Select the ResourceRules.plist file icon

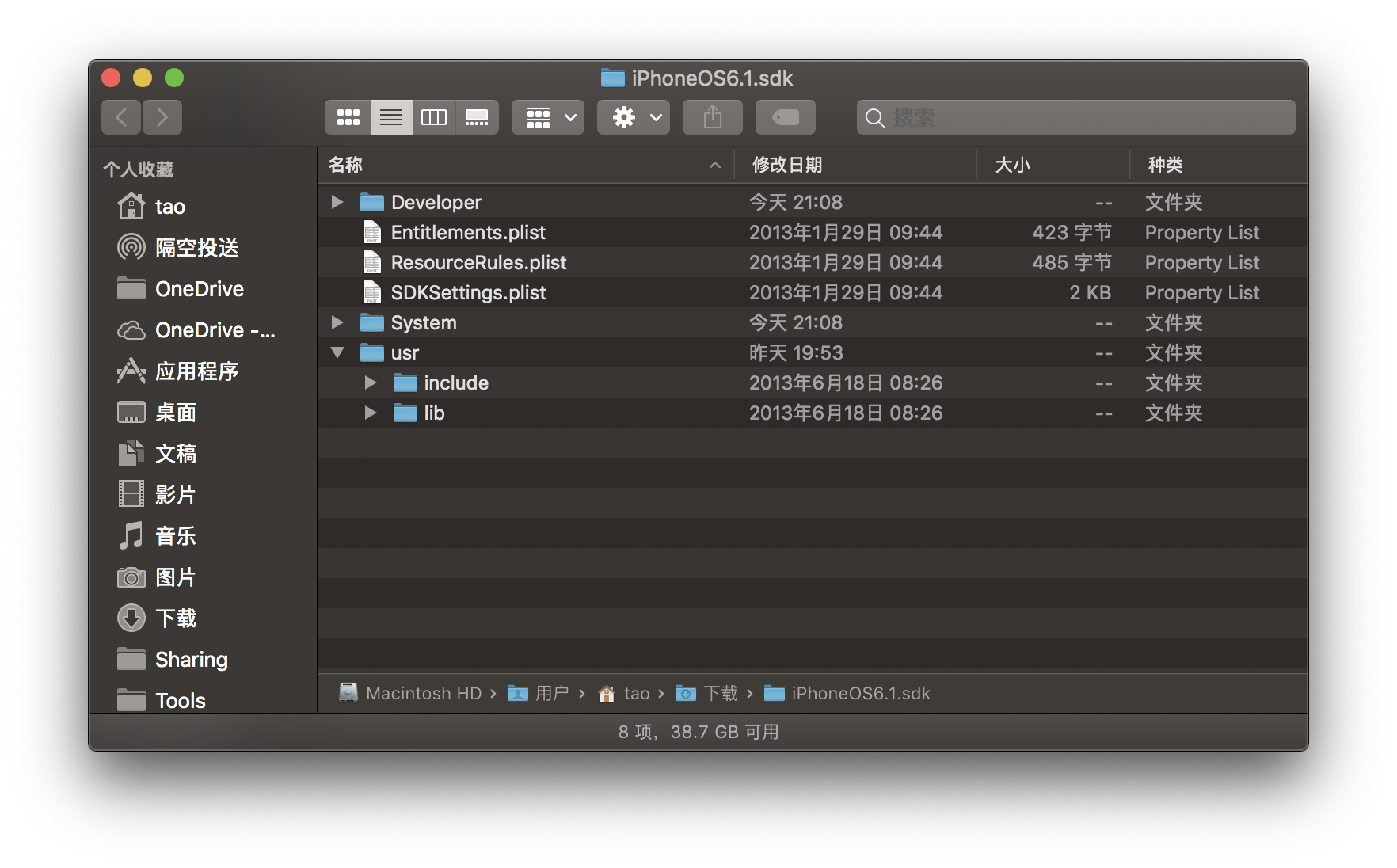(x=372, y=262)
